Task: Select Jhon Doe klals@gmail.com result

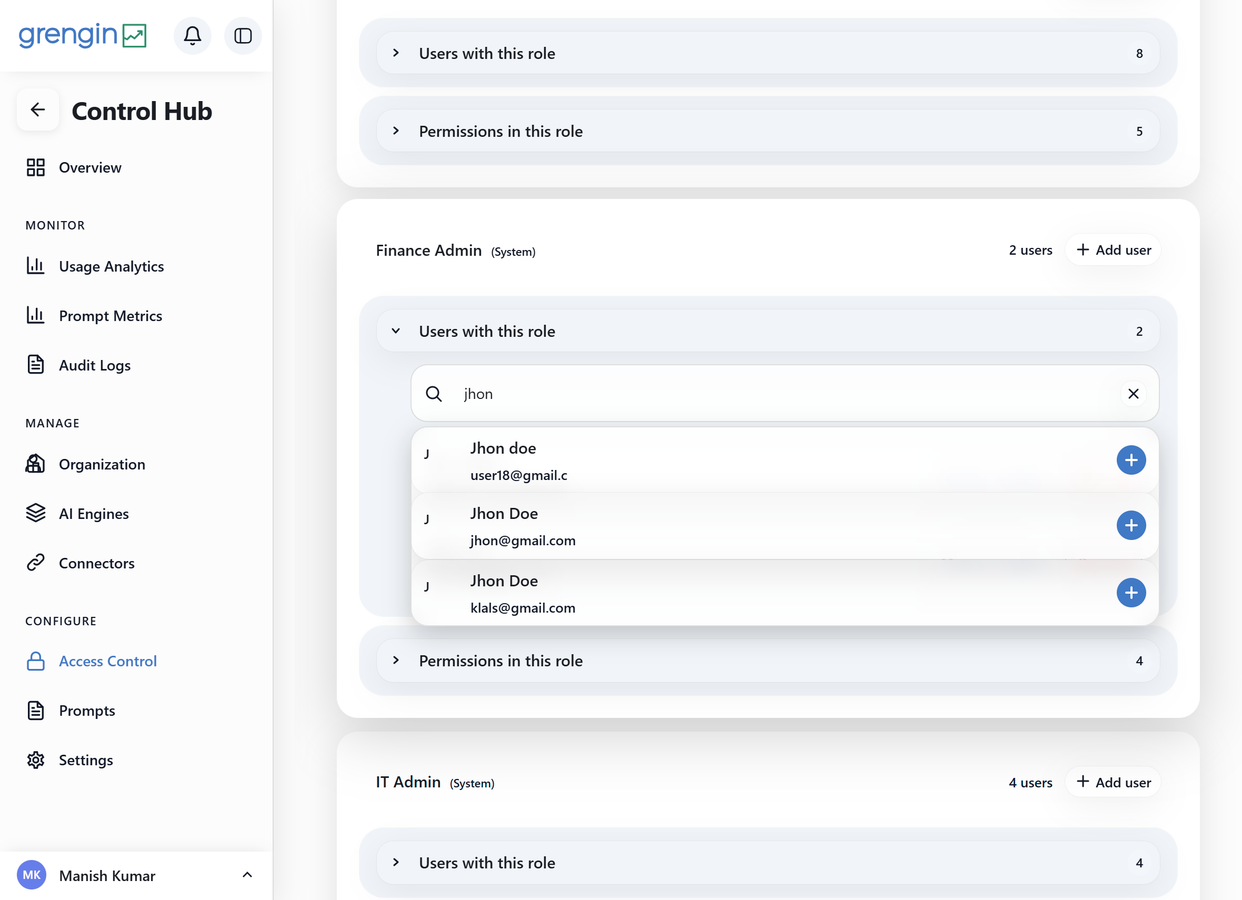Action: tap(785, 593)
